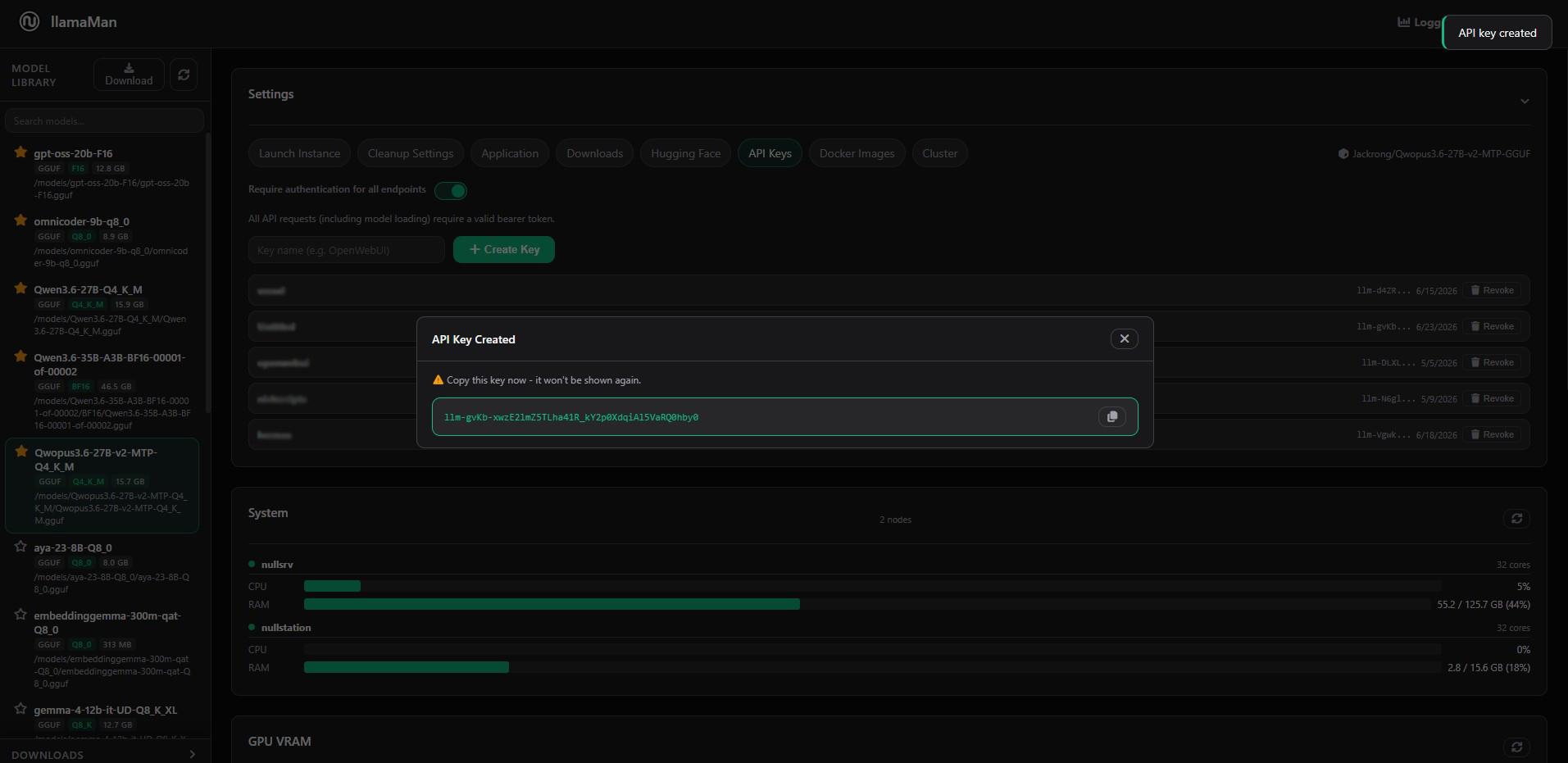Toggle favorite star on embeddinggemma-300m-qat-Q8_0

(x=20, y=615)
